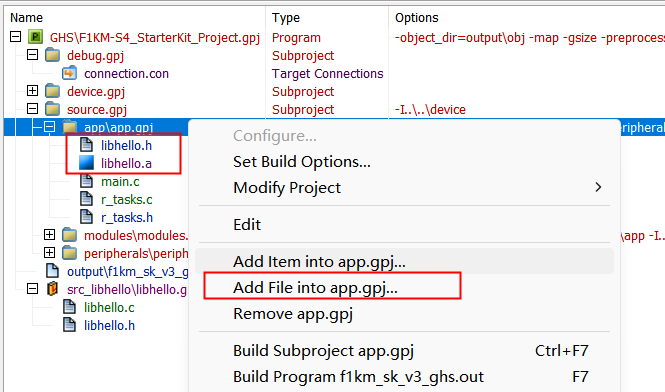This screenshot has width=665, height=392.
Task: Click the blue libhello.a library icon
Action: (87, 163)
